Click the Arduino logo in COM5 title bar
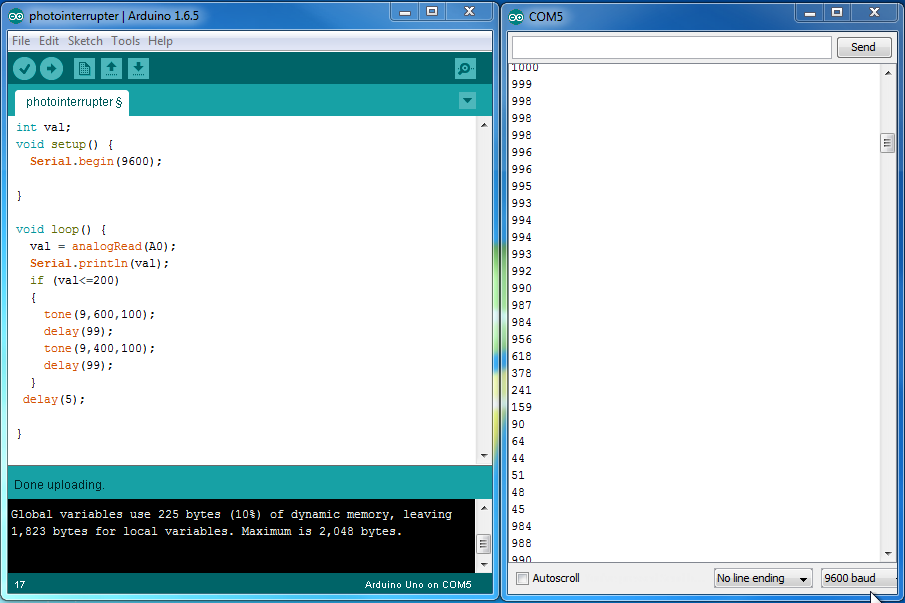 516,17
